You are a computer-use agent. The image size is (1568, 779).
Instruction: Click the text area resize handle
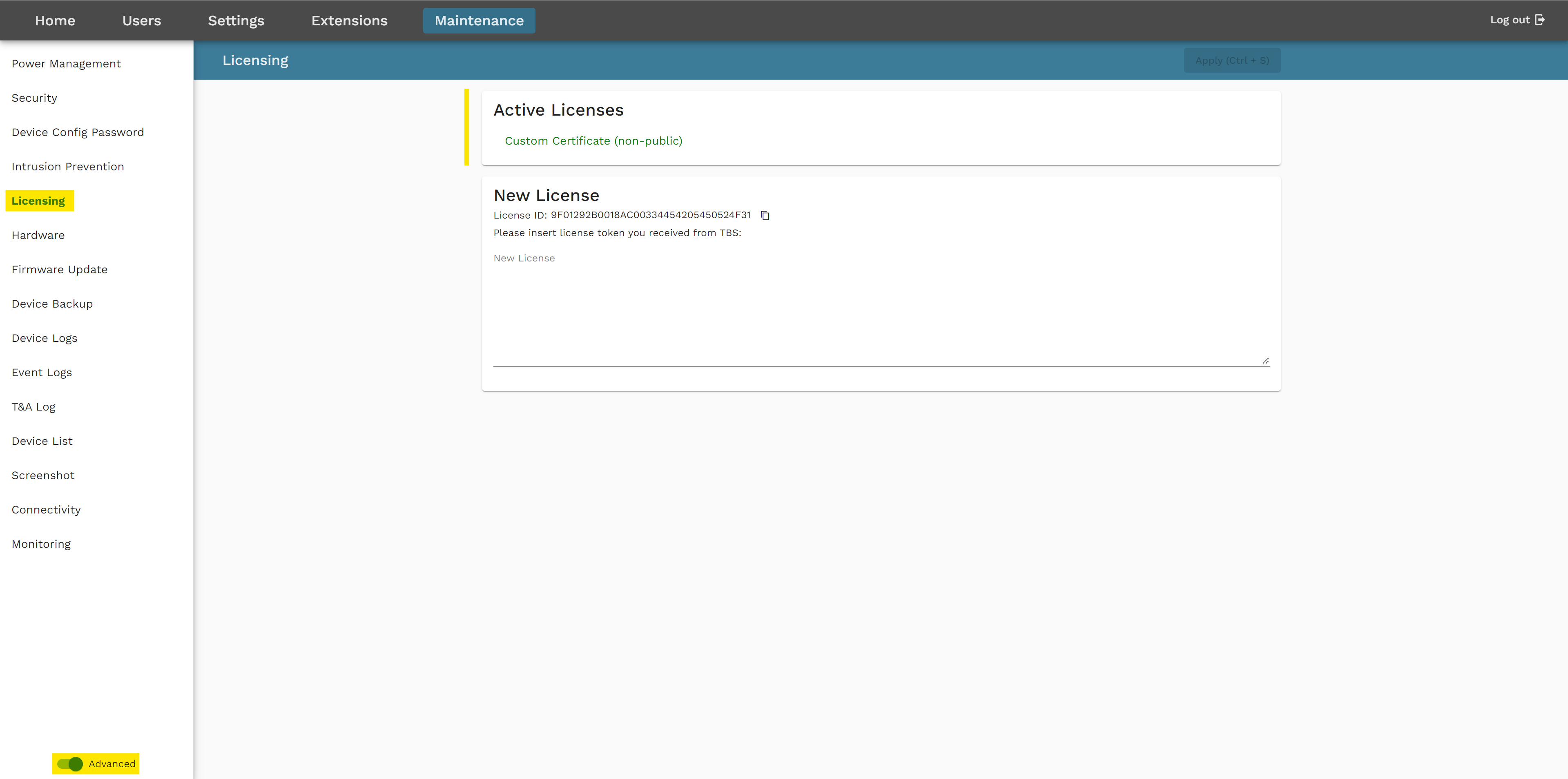tap(1265, 361)
